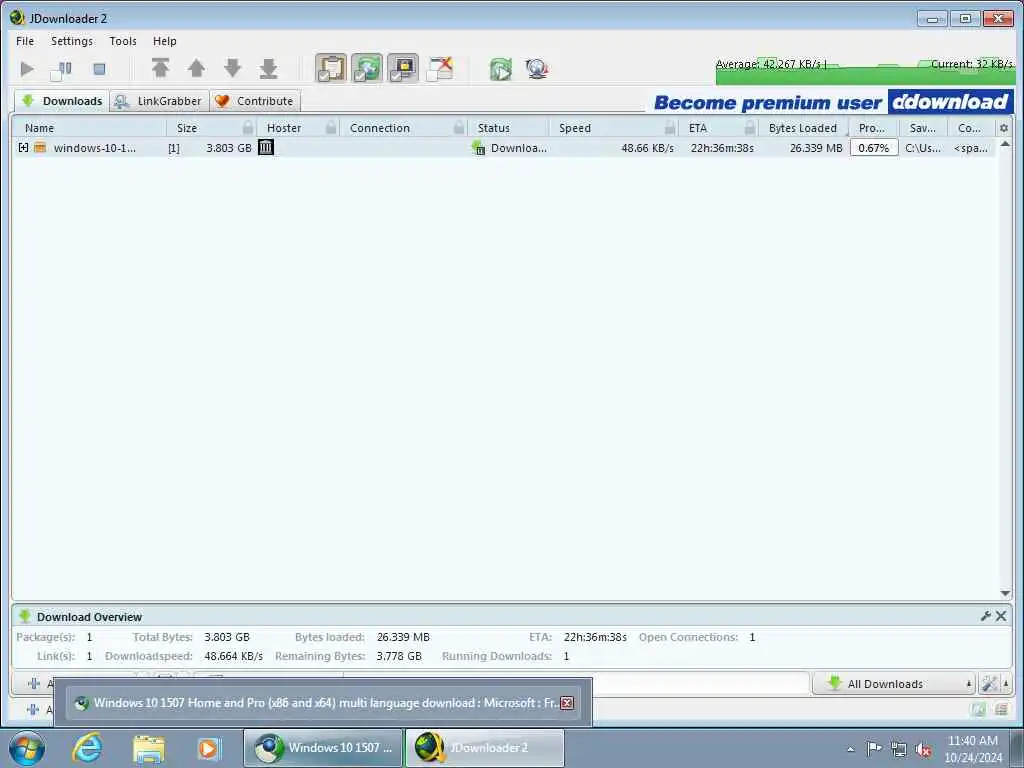The height and width of the screenshot is (768, 1024).
Task: Move selection to bottom with the bottom arrow
Action: [268, 68]
